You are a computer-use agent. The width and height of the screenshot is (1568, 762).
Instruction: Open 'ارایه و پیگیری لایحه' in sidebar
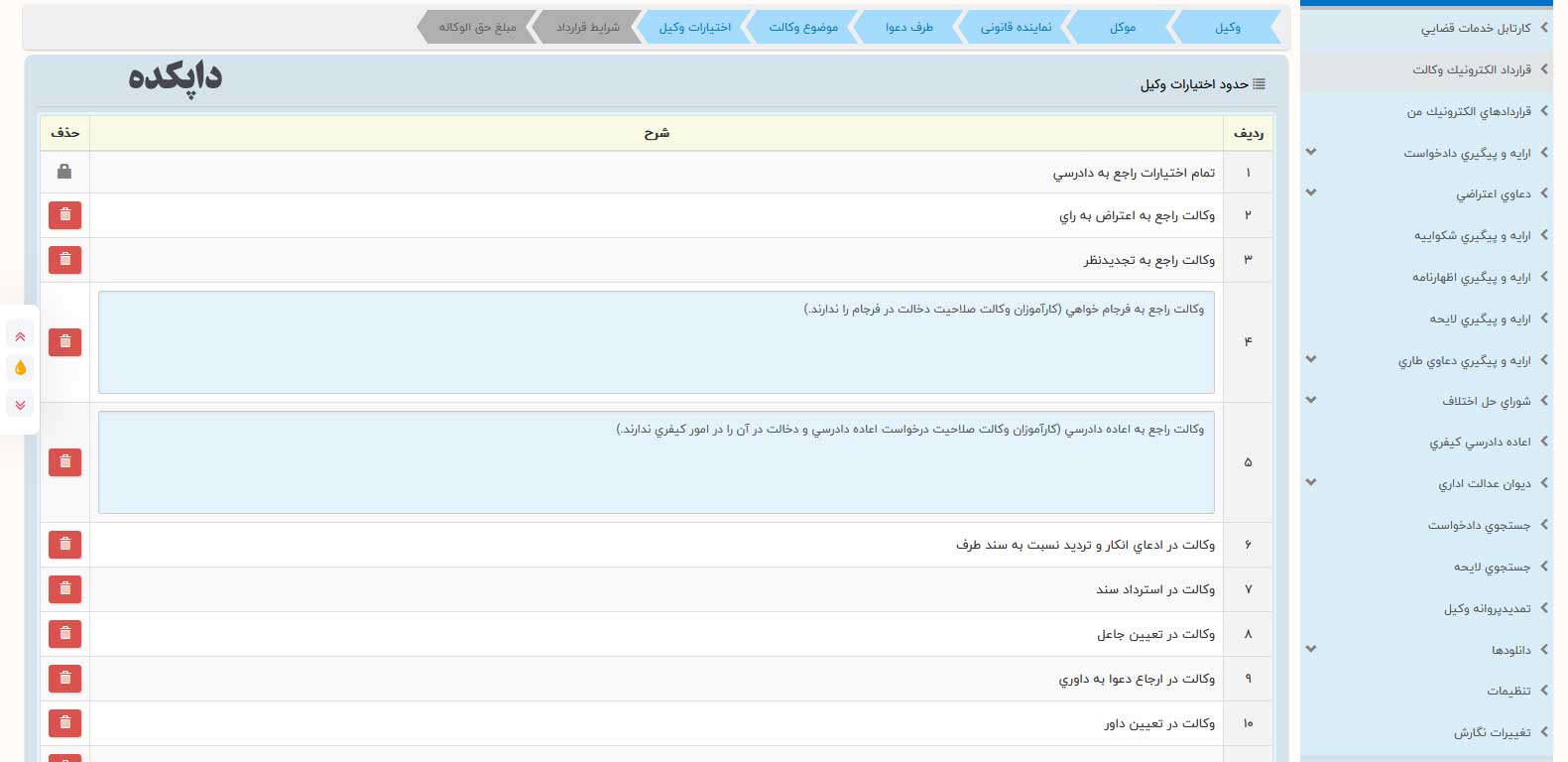(1427, 319)
